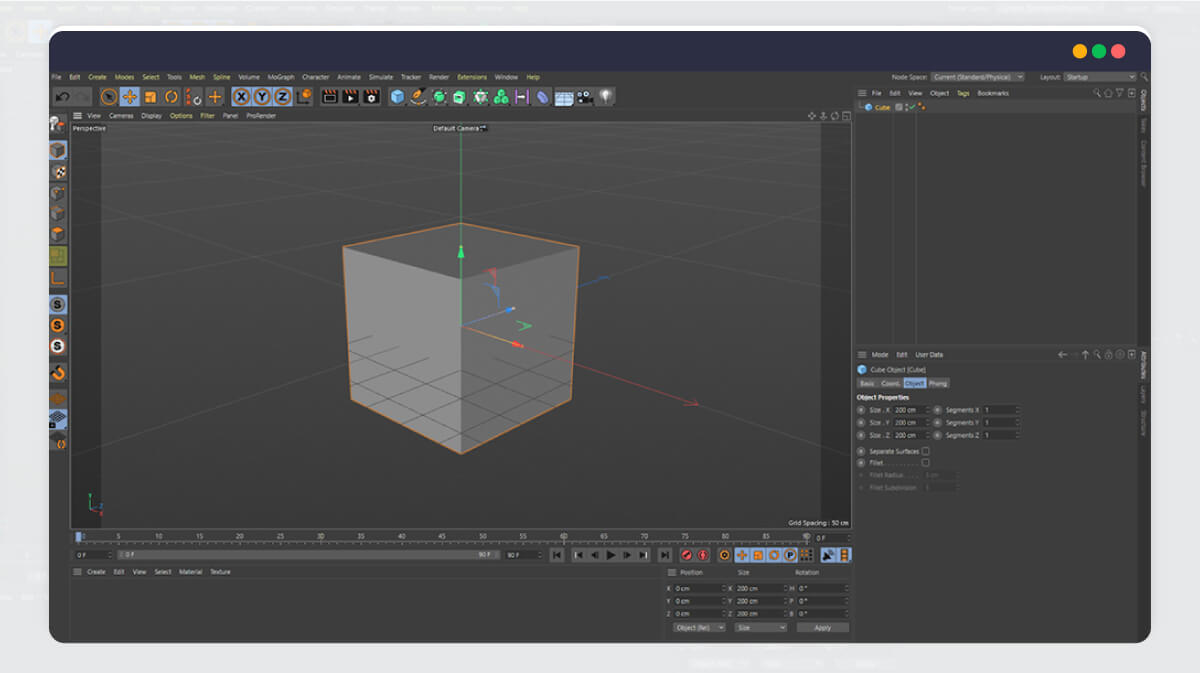Click the Cube primitive icon

coord(397,96)
